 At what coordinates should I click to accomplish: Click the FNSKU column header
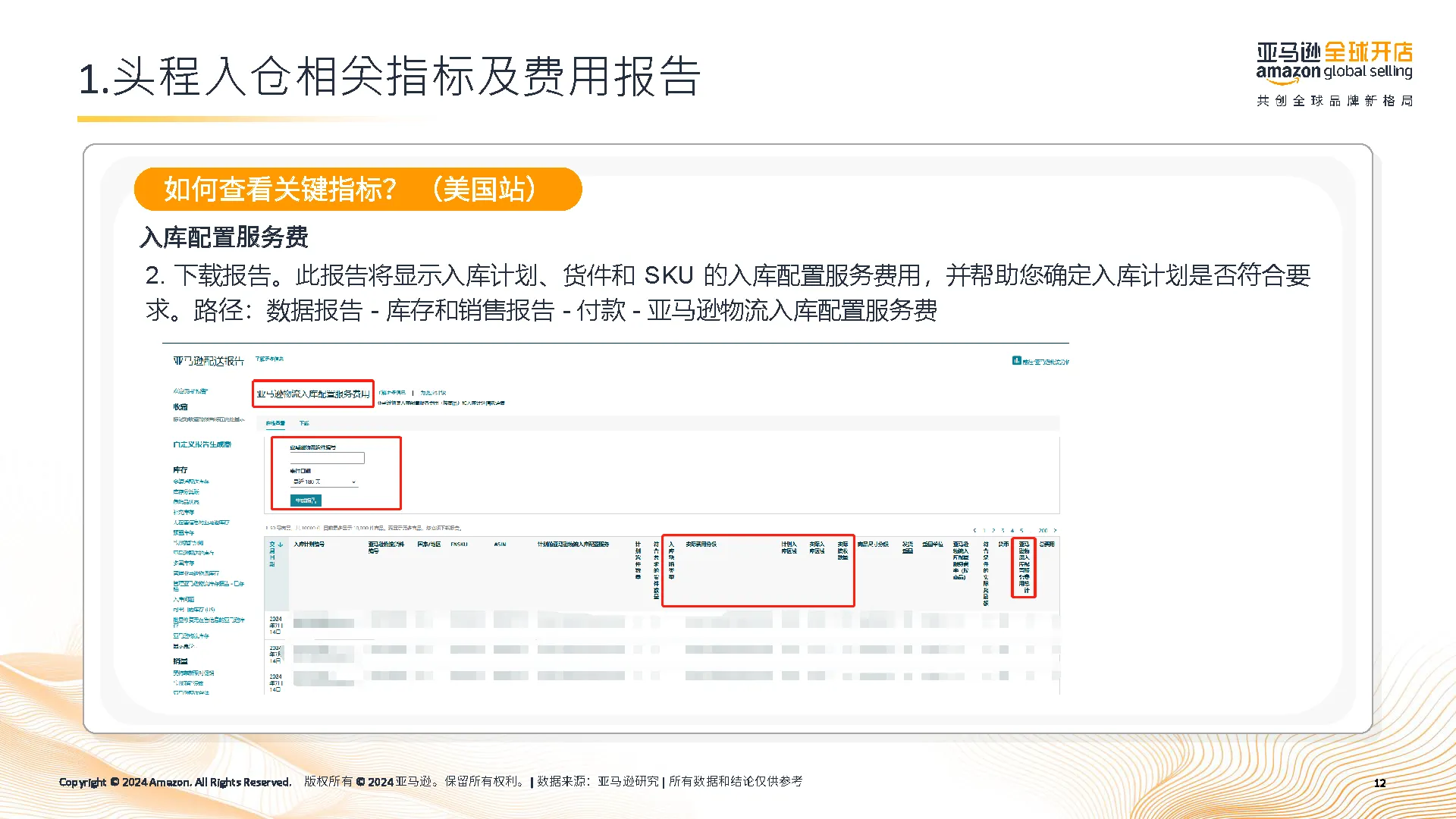tap(459, 544)
